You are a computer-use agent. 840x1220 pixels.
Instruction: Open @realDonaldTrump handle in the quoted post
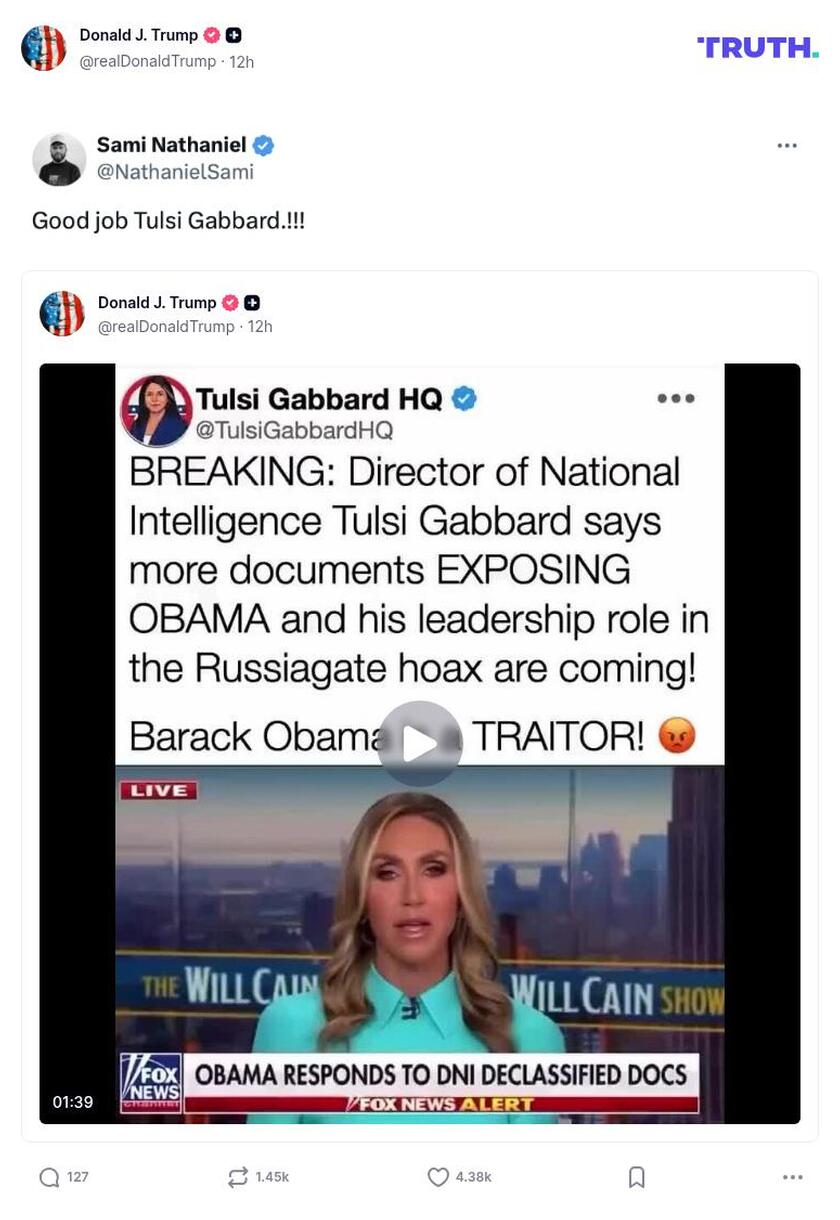point(166,327)
